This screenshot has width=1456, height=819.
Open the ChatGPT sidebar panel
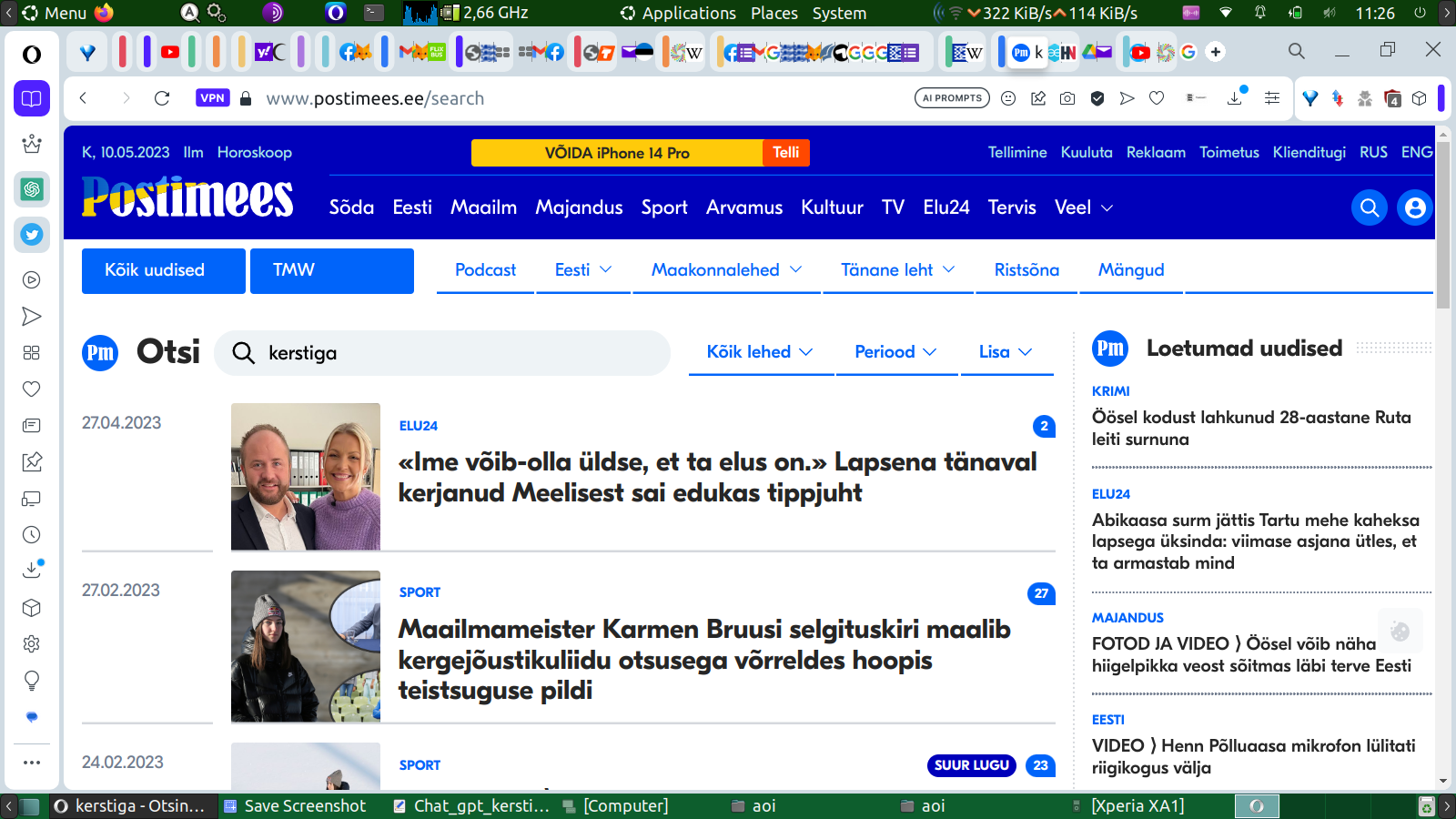pyautogui.click(x=32, y=189)
